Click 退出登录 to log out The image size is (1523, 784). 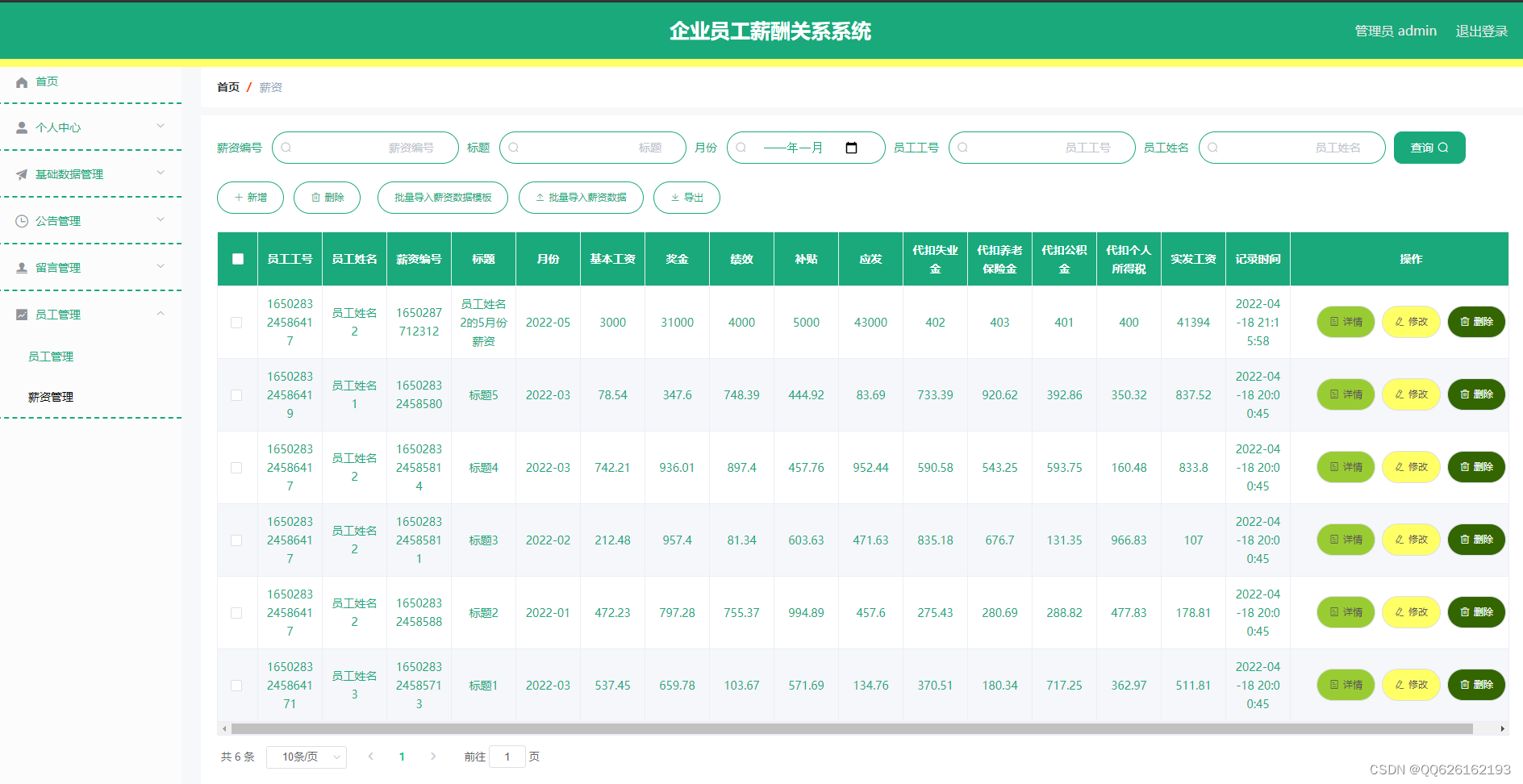tap(1481, 31)
